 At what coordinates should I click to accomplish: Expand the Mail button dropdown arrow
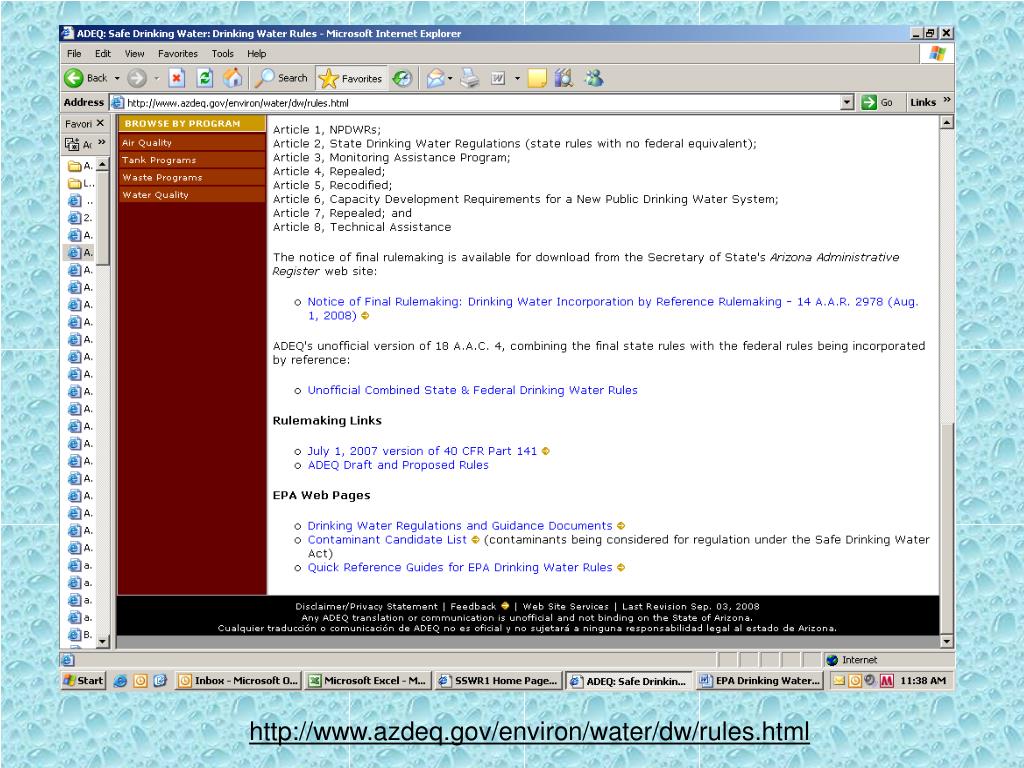pyautogui.click(x=451, y=78)
